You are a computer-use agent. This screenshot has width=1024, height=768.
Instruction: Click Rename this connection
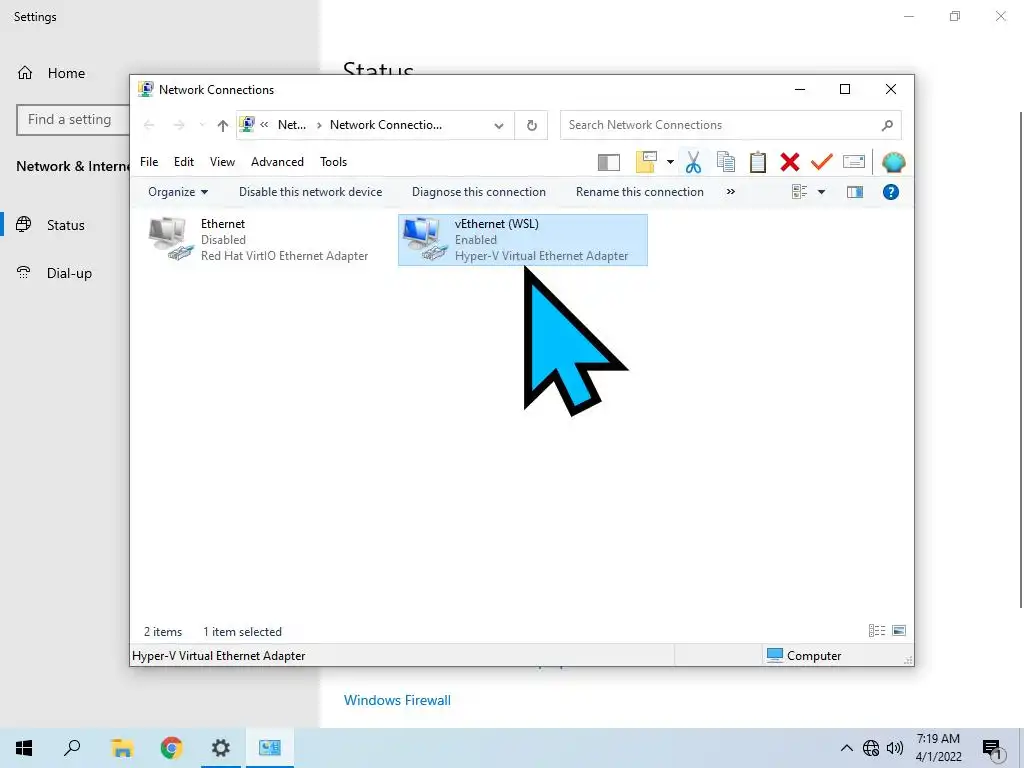[x=639, y=192]
